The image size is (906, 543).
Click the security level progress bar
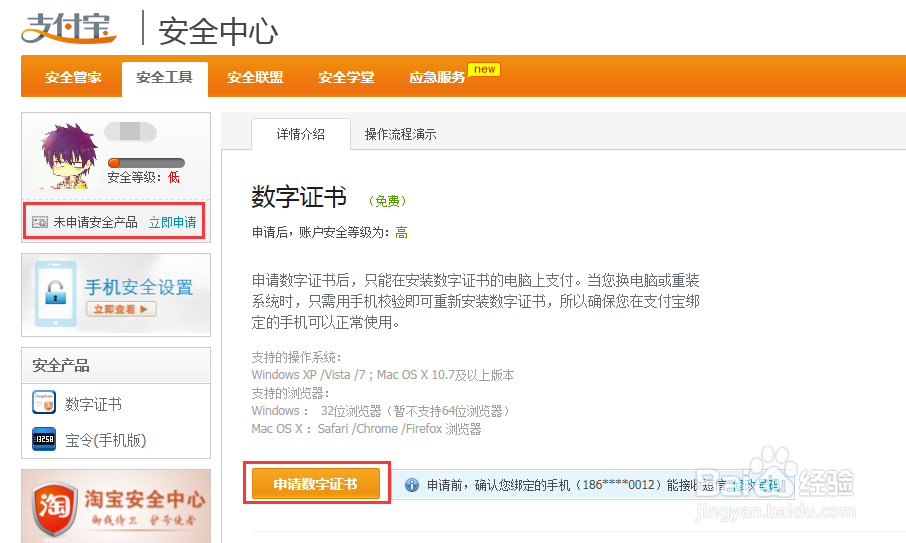(146, 163)
